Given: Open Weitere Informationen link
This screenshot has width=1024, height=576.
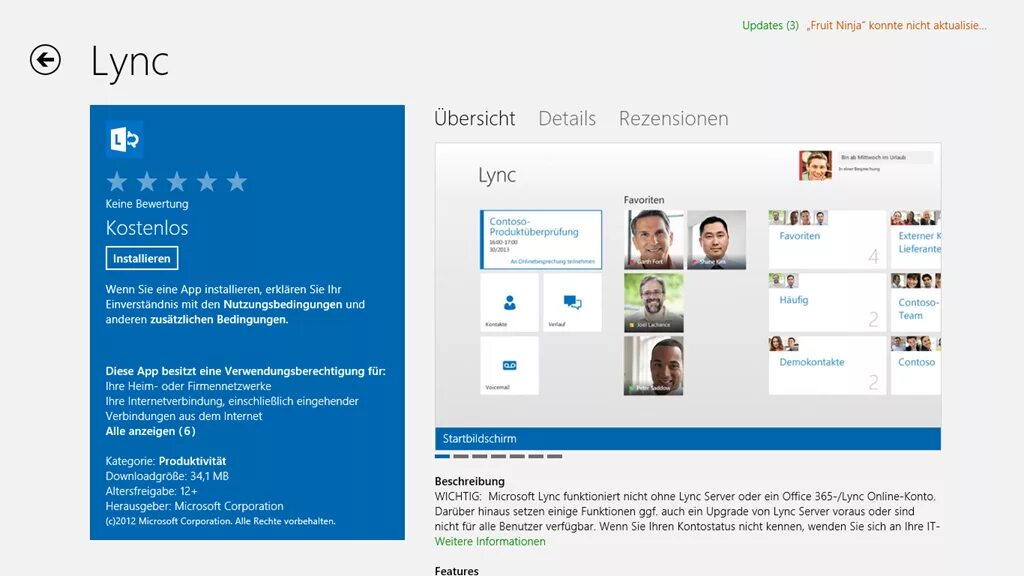Looking at the screenshot, I should click(x=490, y=541).
